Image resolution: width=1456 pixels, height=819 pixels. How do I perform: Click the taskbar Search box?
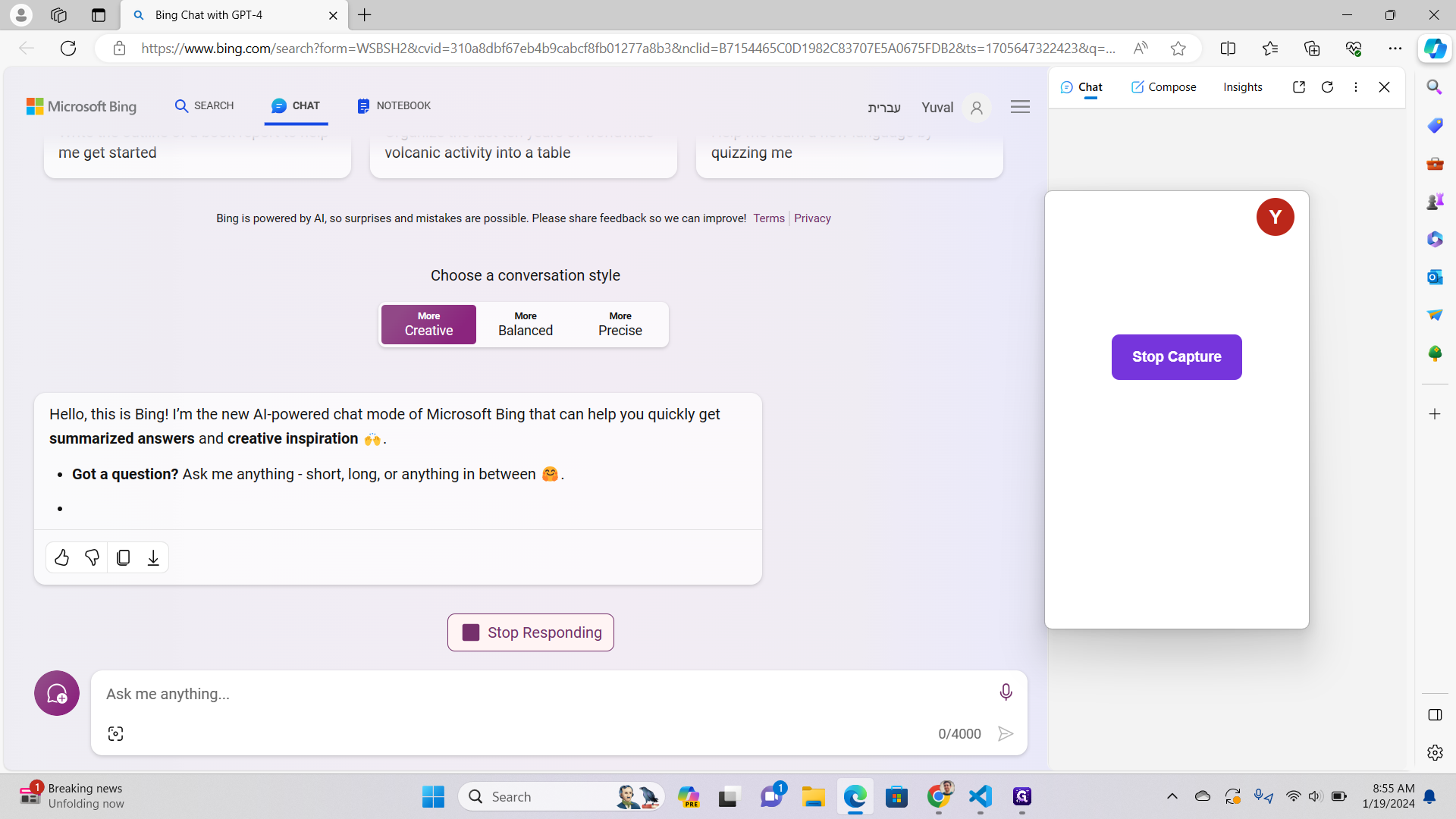pos(561,796)
